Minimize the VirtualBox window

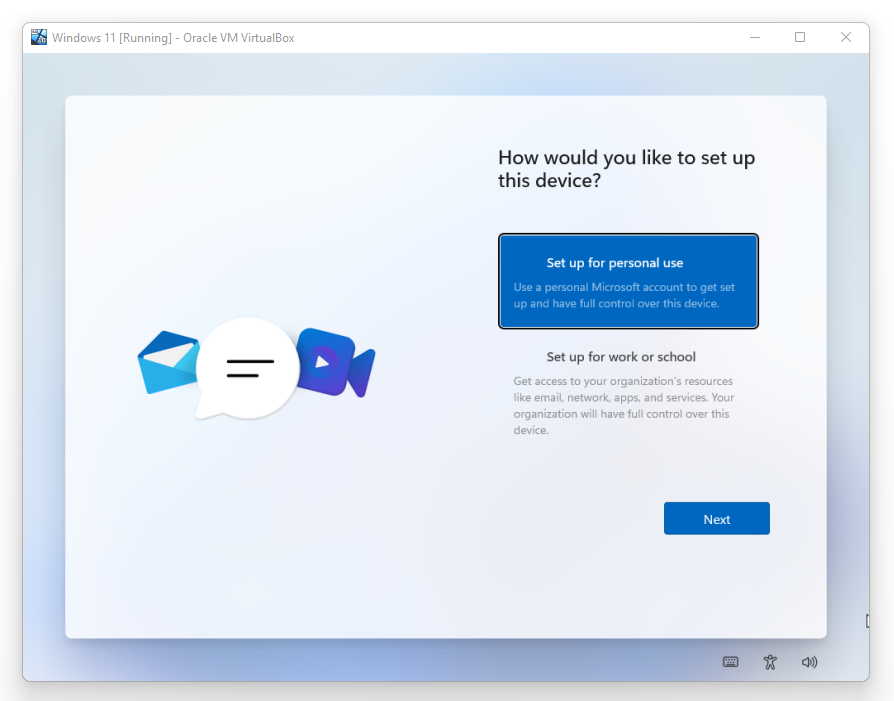point(755,37)
